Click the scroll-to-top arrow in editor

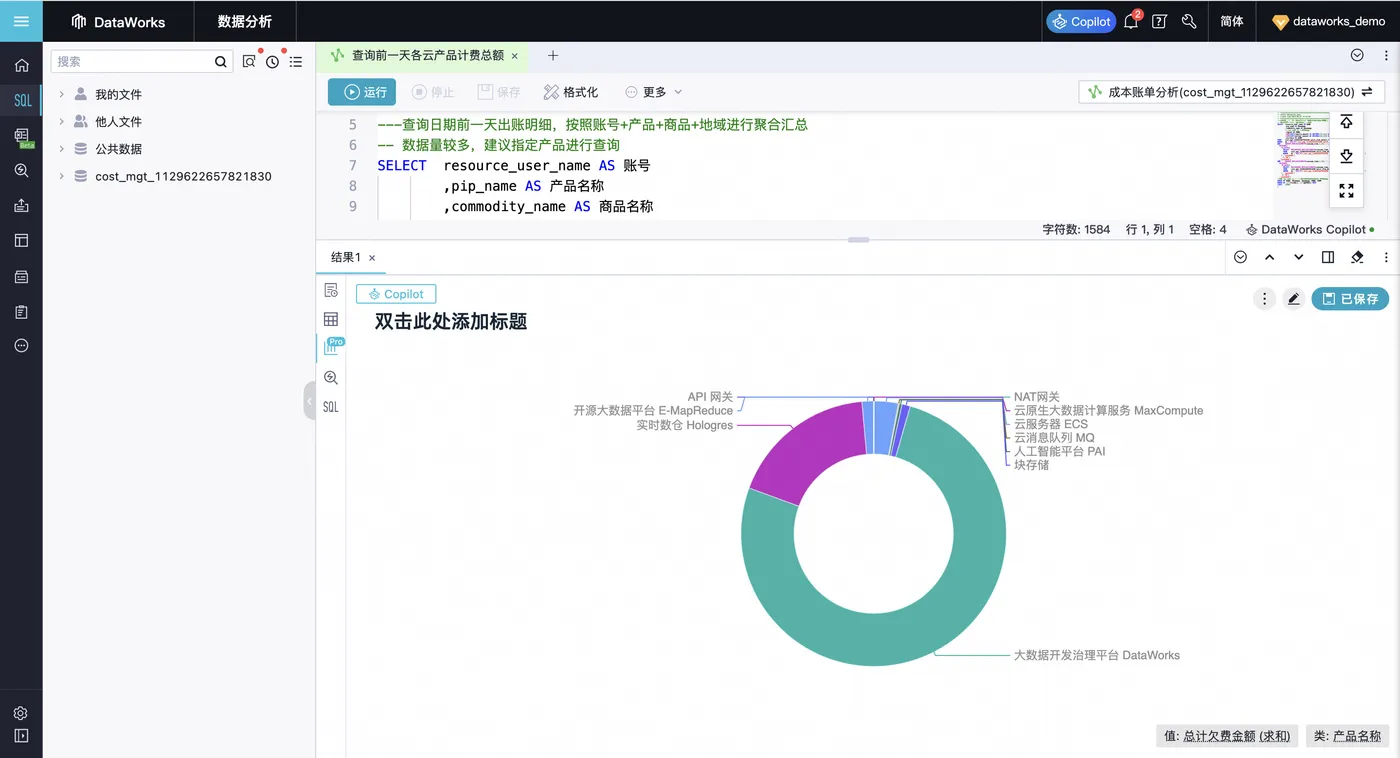1346,122
